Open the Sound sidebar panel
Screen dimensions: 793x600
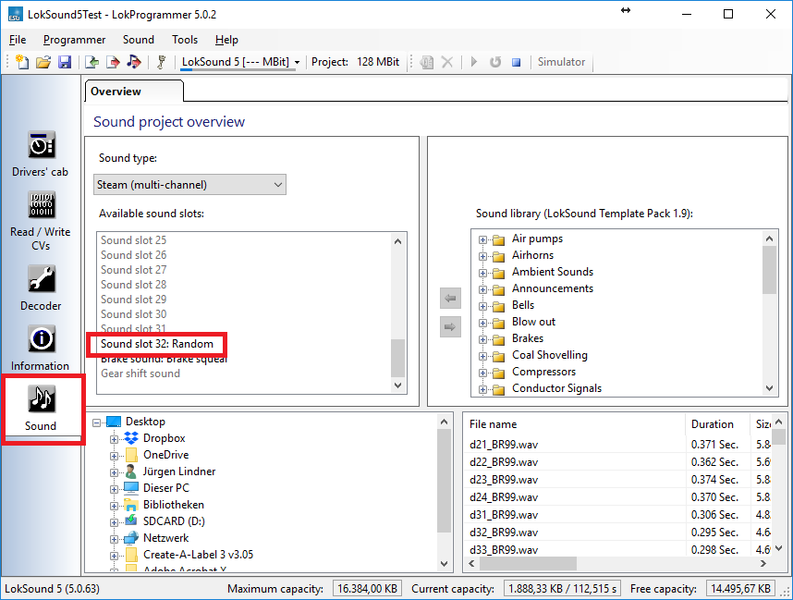pyautogui.click(x=40, y=408)
